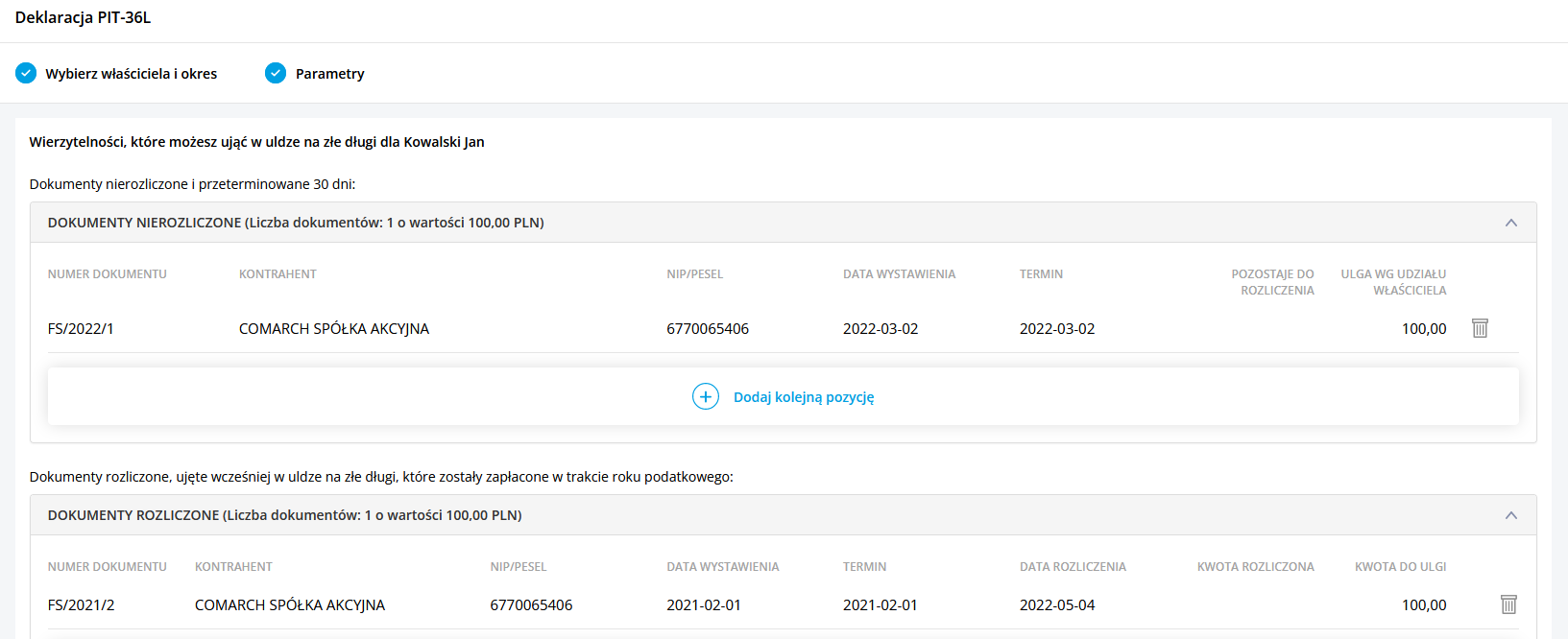Click the plus circle icon
The width and height of the screenshot is (1568, 639).
pyautogui.click(x=706, y=396)
